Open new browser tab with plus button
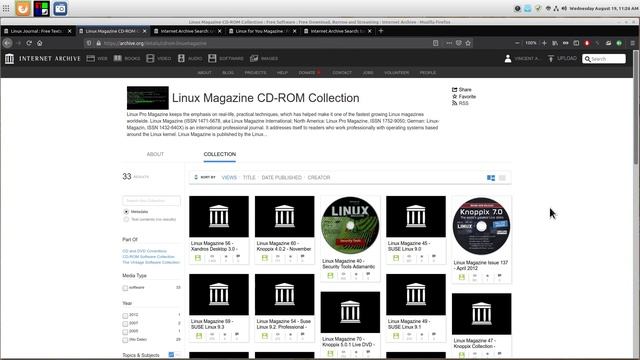This screenshot has height=360, width=640. point(381,31)
